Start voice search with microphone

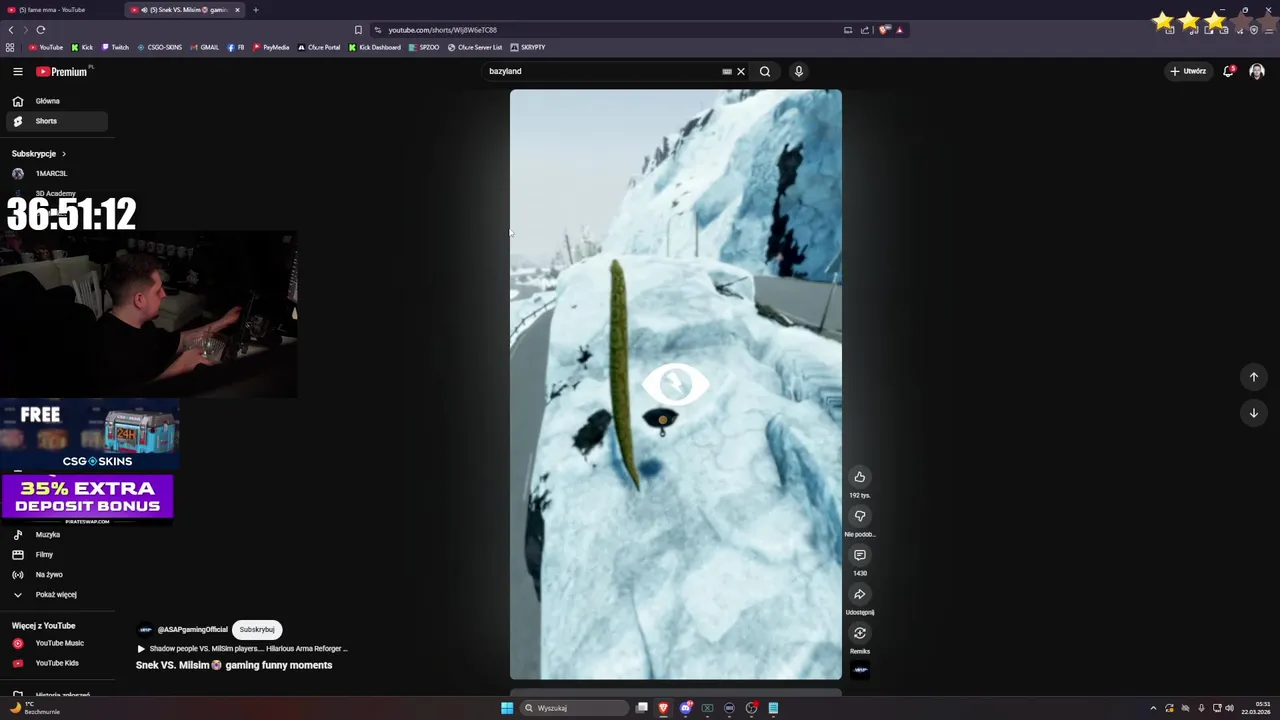(x=798, y=71)
